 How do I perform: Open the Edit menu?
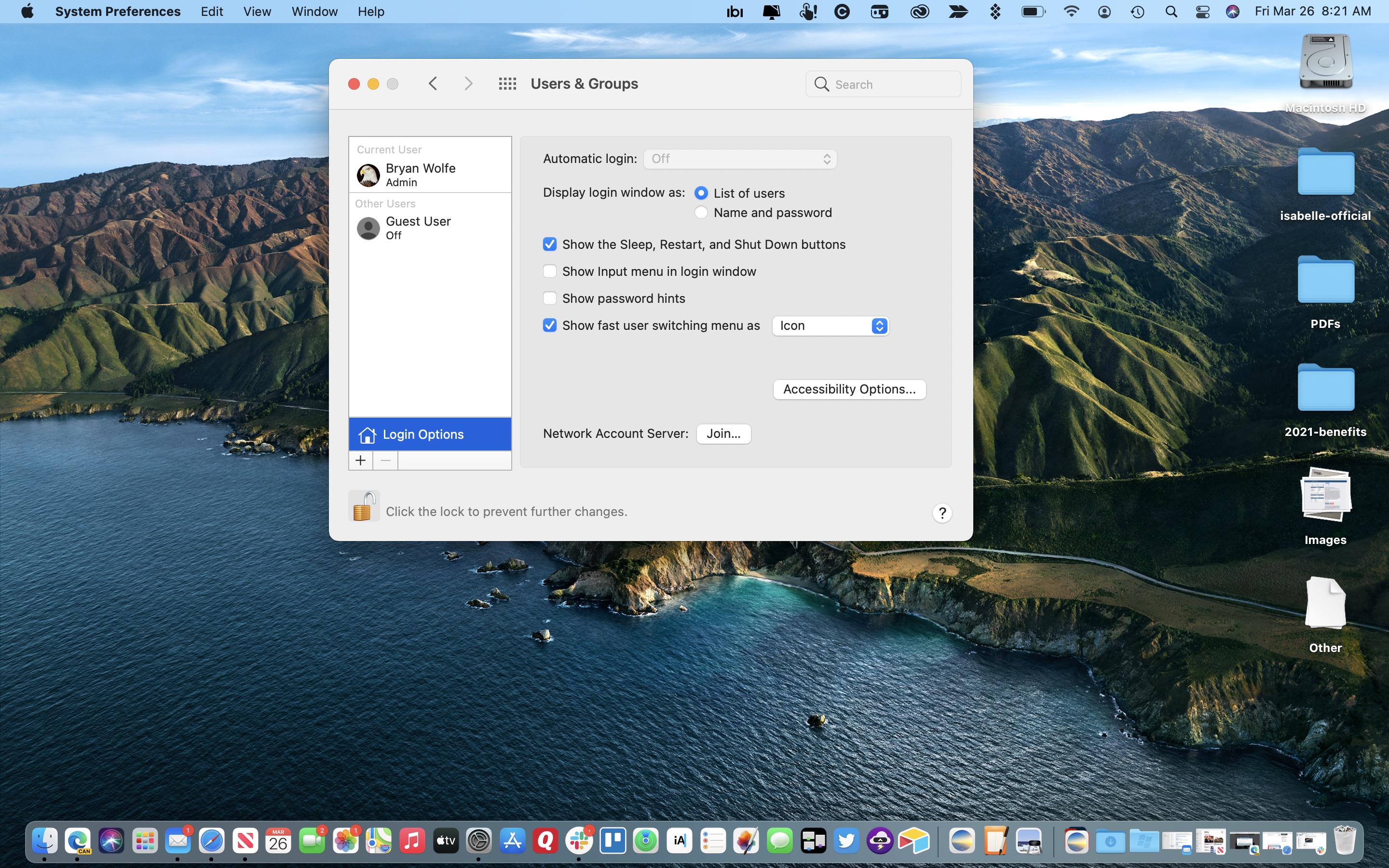(212, 12)
